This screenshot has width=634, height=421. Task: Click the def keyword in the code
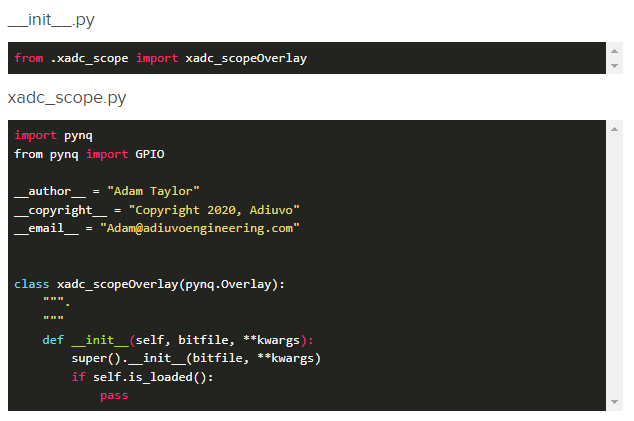pyautogui.click(x=53, y=340)
